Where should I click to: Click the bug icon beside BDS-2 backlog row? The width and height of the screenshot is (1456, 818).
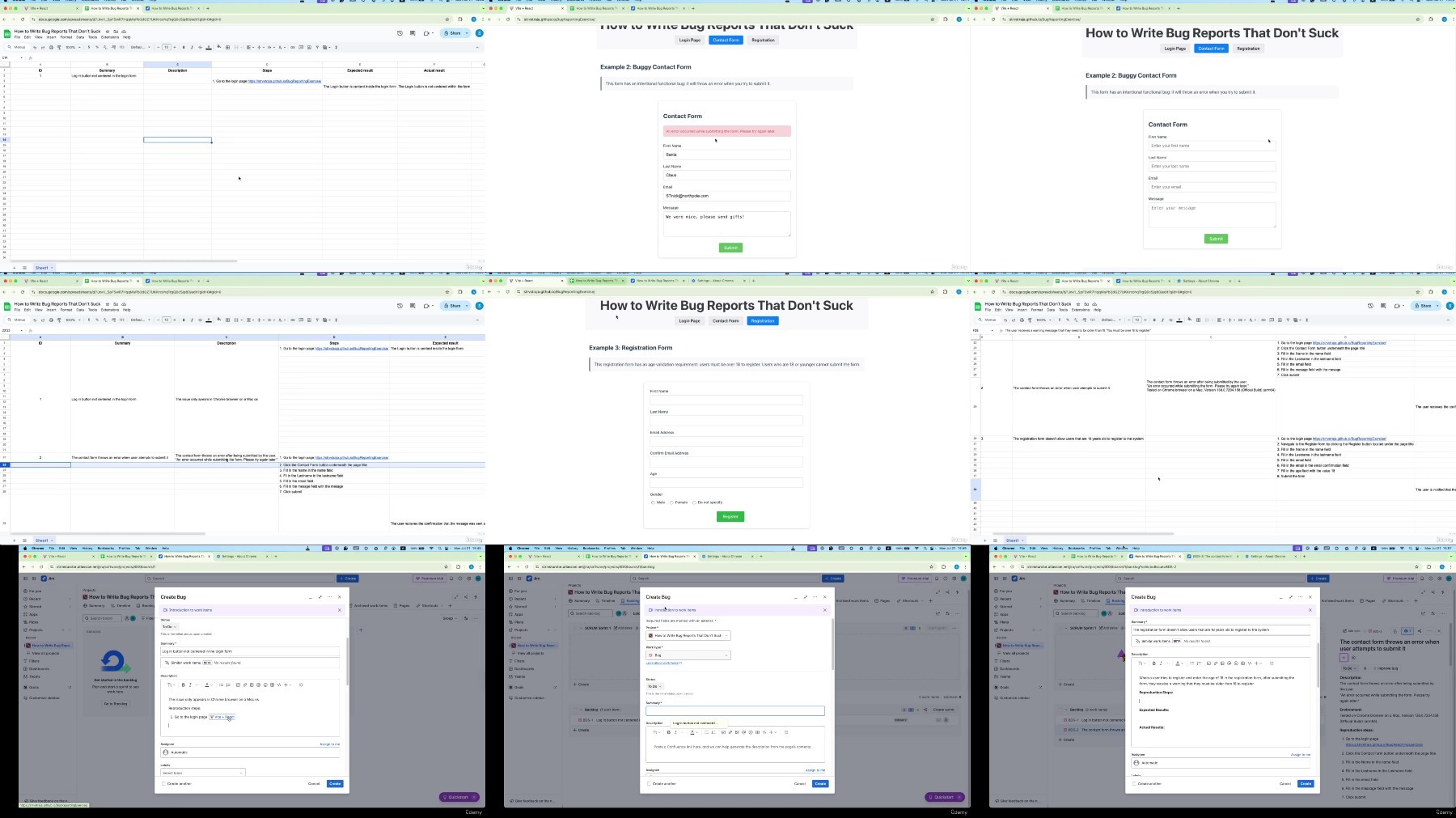click(1064, 730)
